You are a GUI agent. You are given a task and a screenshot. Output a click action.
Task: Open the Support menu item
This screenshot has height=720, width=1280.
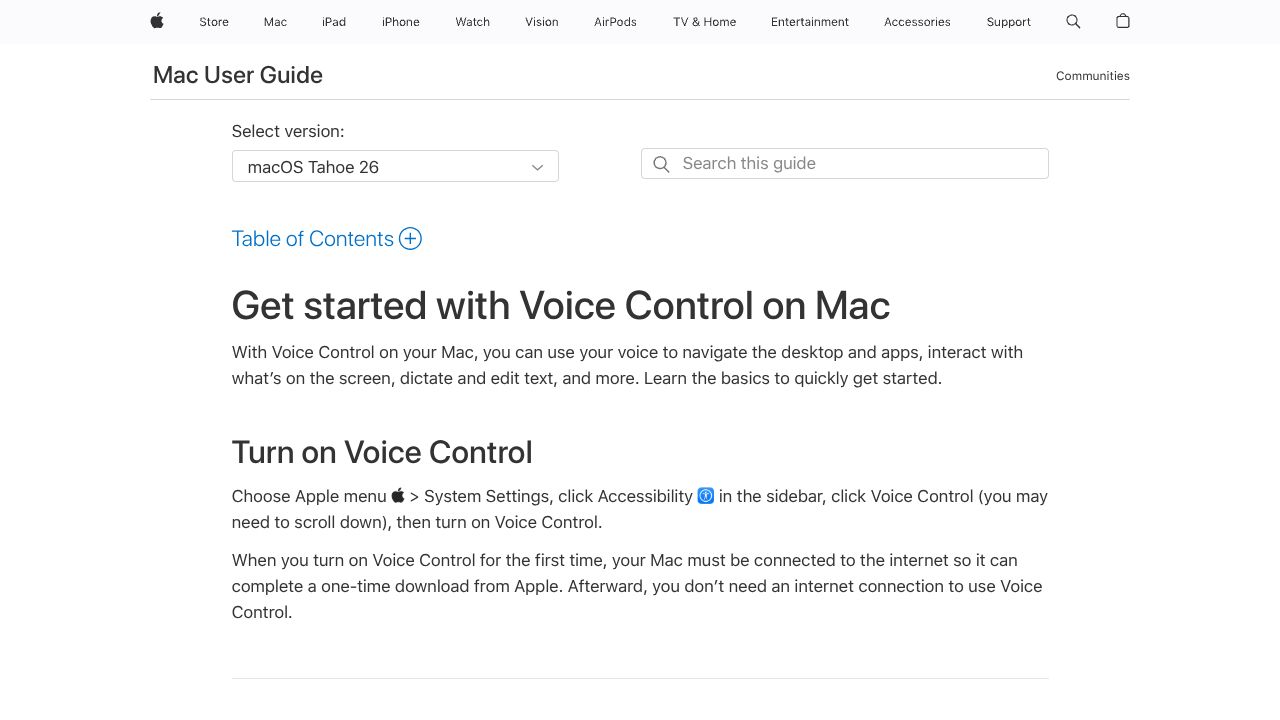pyautogui.click(x=1008, y=21)
